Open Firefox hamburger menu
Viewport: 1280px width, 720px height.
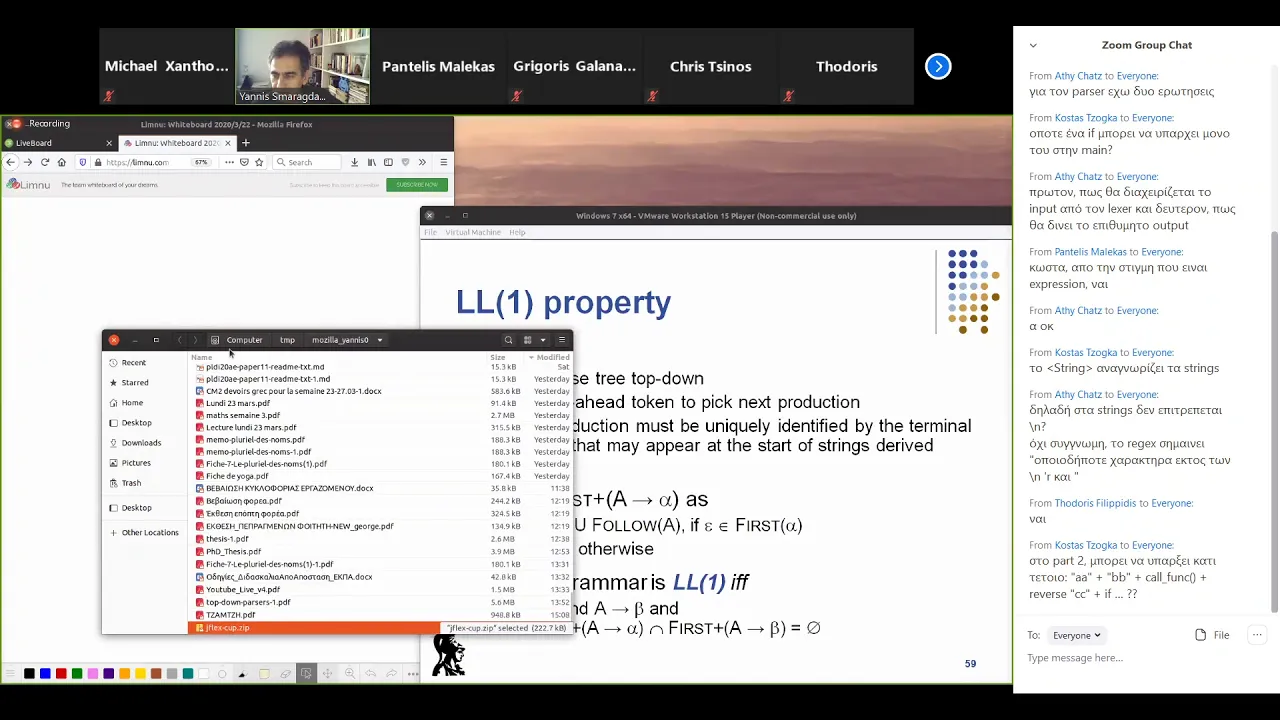point(443,162)
